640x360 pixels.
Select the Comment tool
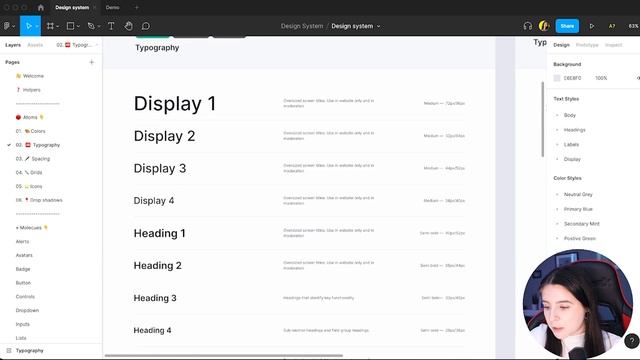click(x=146, y=26)
